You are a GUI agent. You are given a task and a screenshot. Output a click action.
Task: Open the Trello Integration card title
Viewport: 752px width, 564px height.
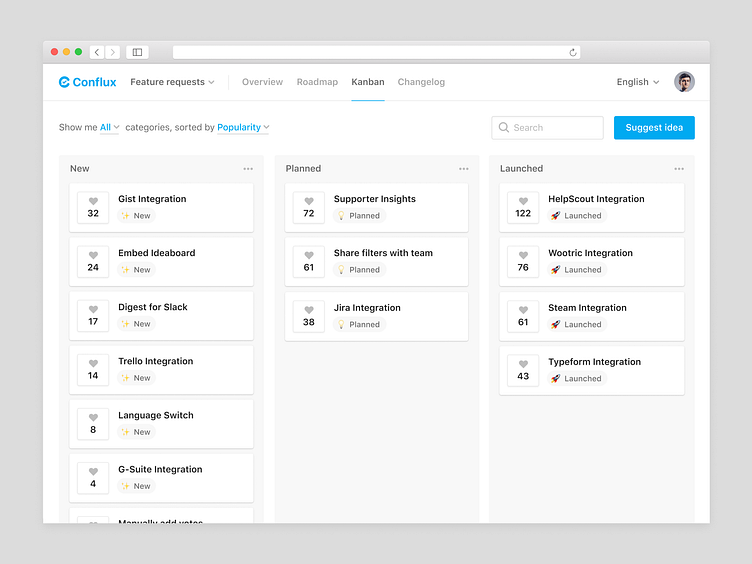tap(155, 361)
